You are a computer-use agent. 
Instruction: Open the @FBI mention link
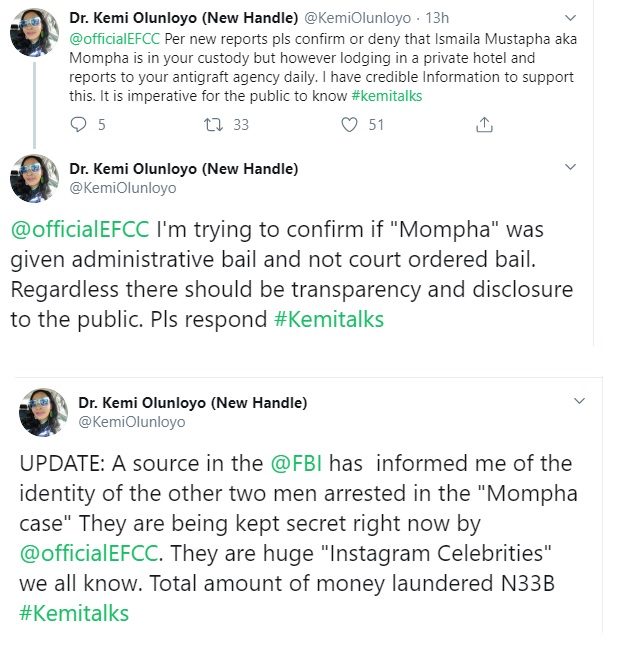coord(295,464)
